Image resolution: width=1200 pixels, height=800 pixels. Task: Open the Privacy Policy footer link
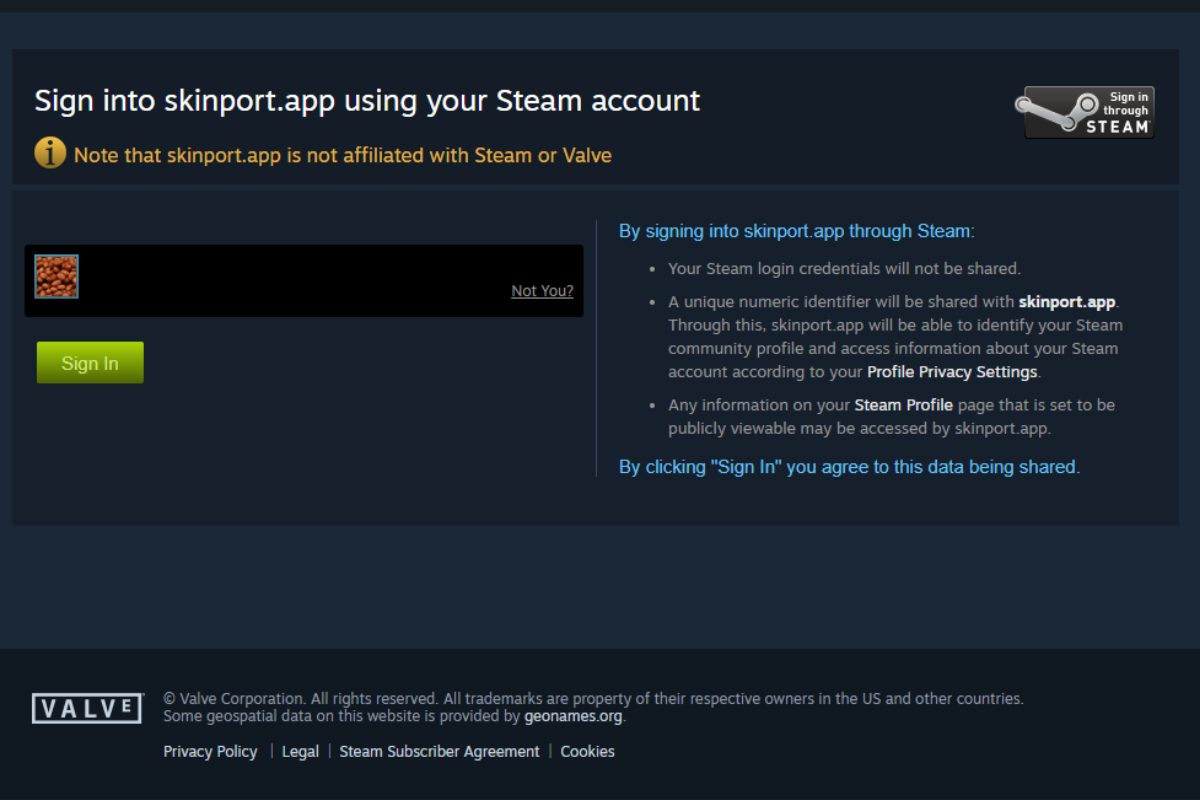[210, 751]
